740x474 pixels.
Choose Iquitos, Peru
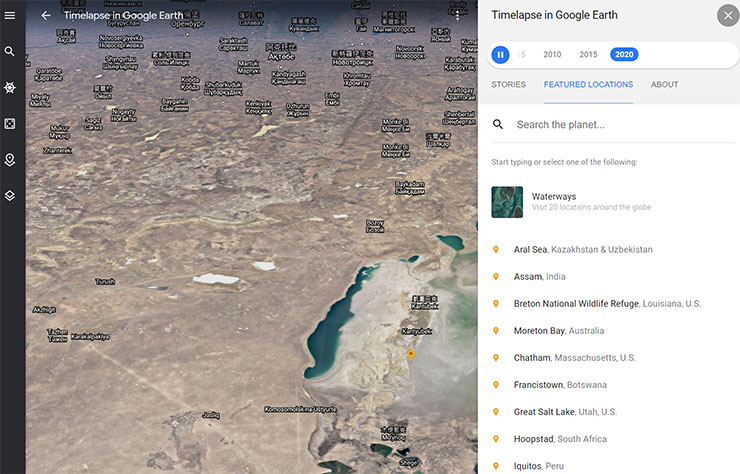538,466
